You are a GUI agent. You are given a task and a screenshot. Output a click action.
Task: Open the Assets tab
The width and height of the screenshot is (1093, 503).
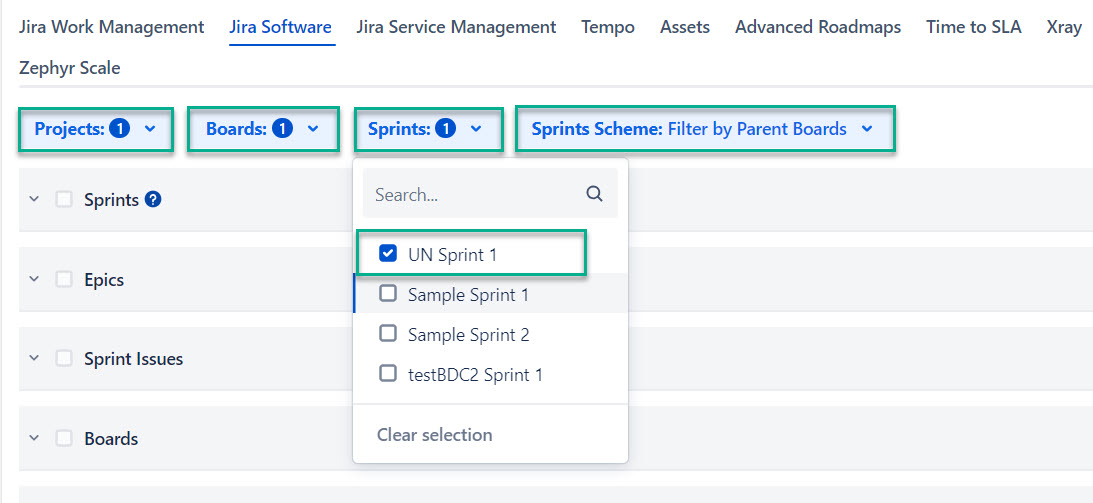point(685,27)
